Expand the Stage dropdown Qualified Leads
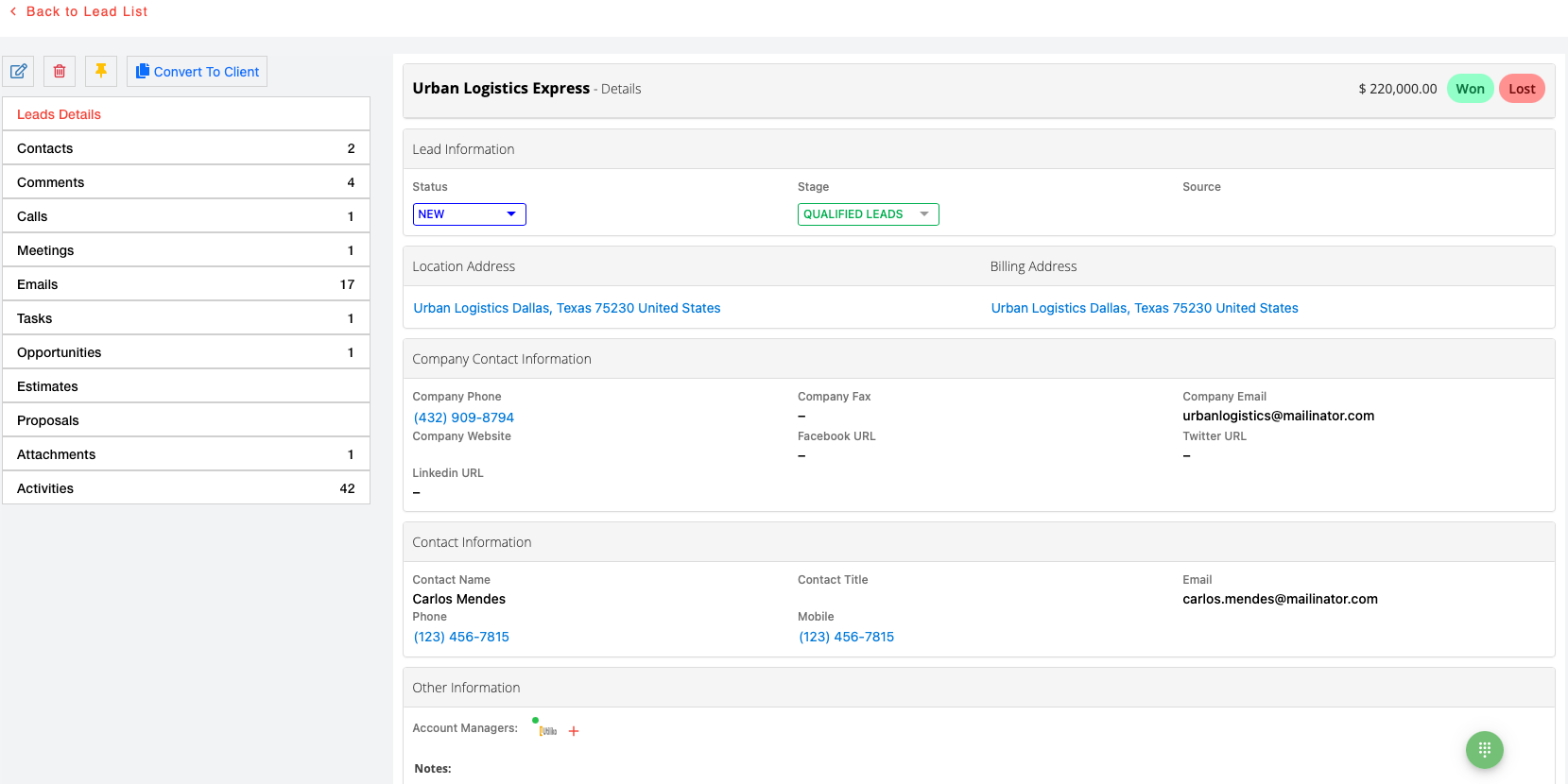Screen dimensions: 1568x784 pyautogui.click(x=868, y=214)
